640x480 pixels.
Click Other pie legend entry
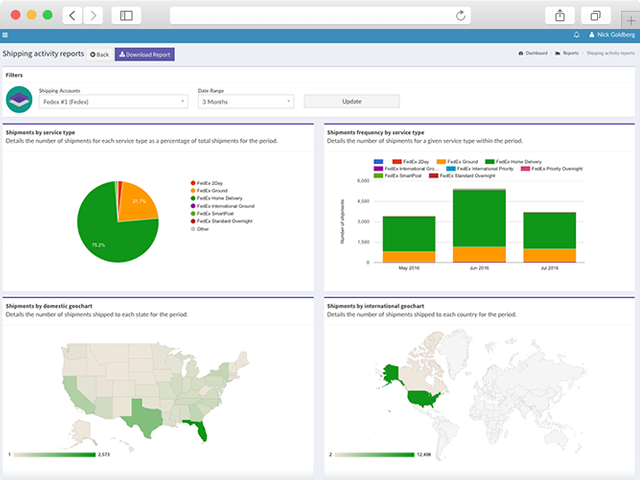pos(200,229)
